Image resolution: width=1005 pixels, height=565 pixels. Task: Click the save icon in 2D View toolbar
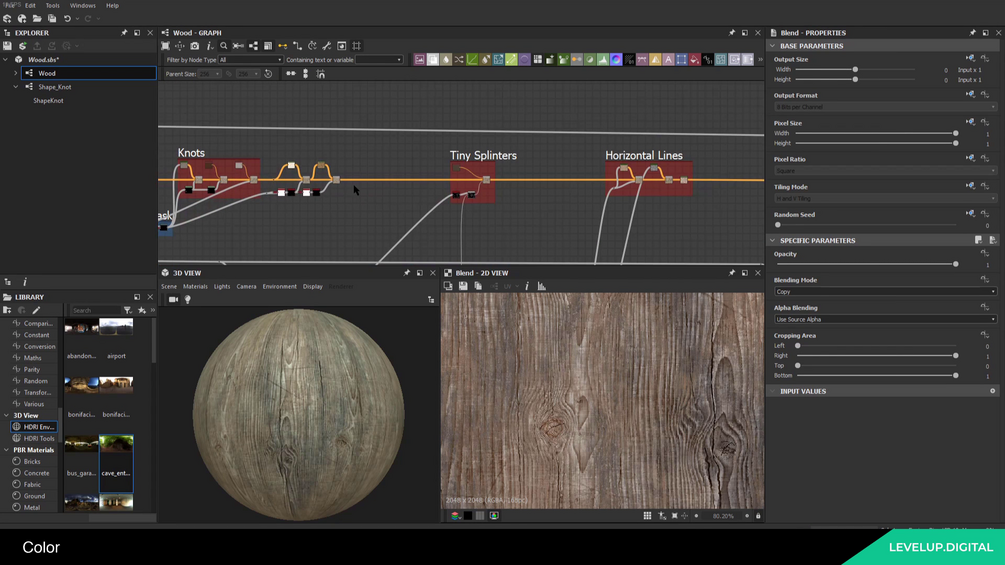pyautogui.click(x=463, y=286)
